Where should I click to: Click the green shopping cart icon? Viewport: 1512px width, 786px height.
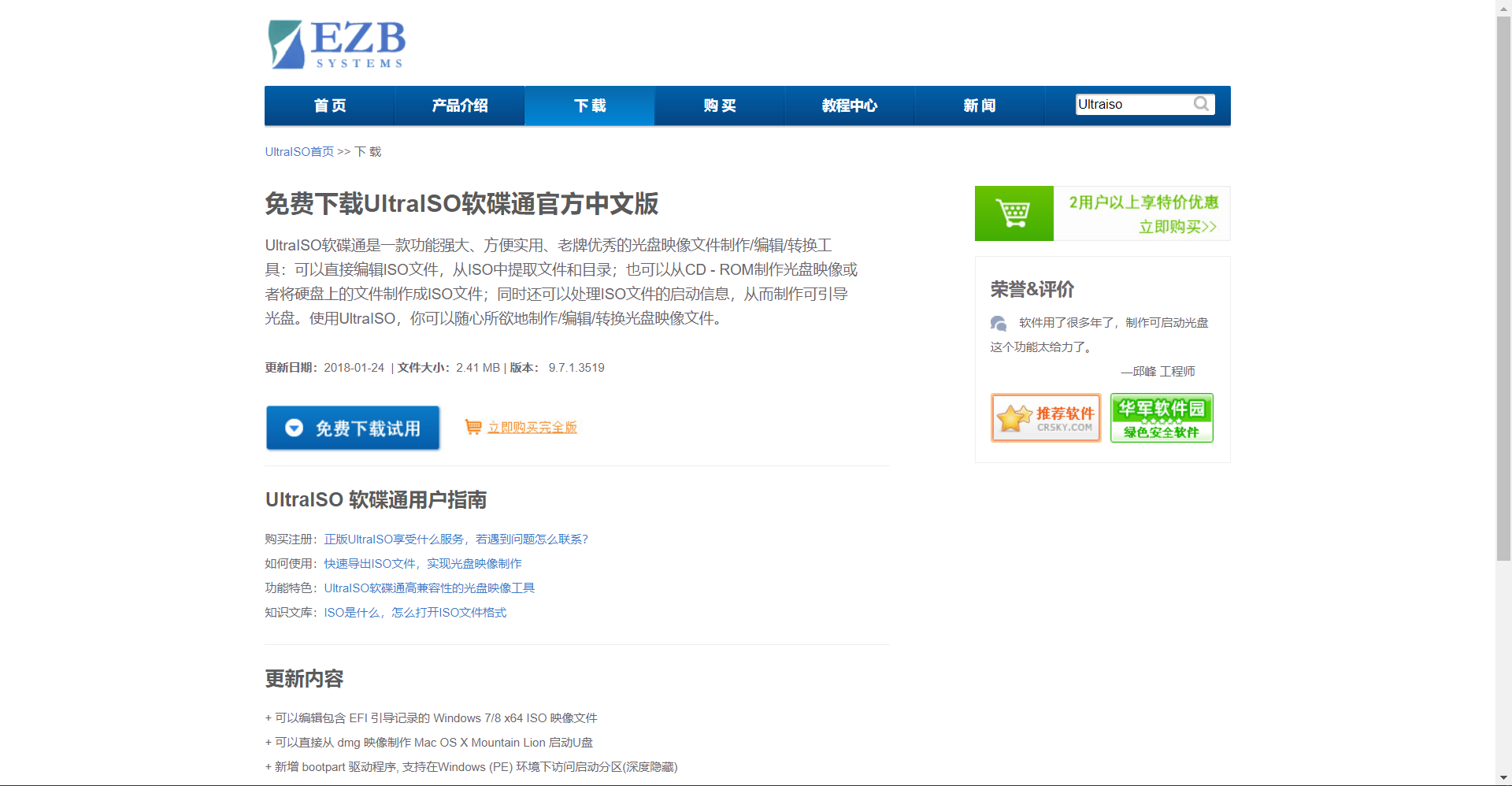1014,213
